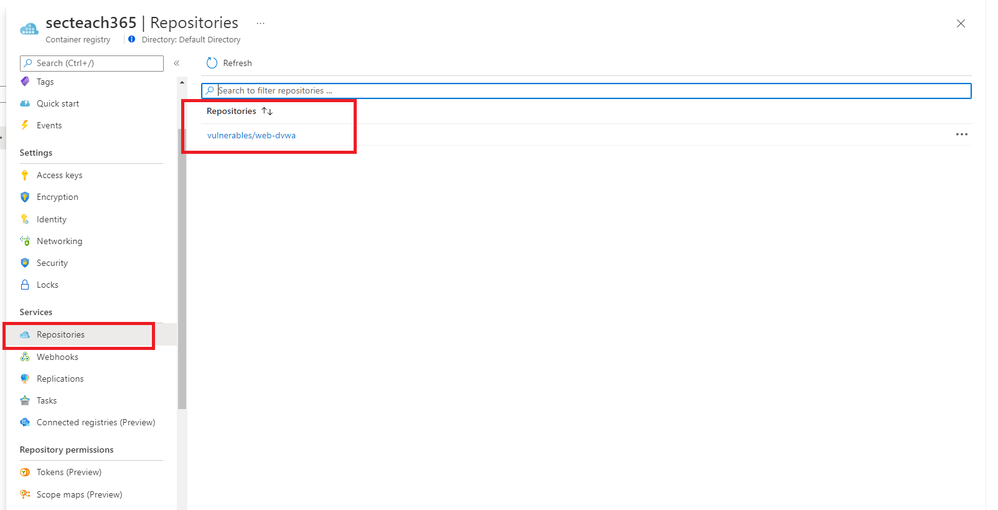Screen dimensions: 998x510
Task: Focus the sidebar Search (Ctrl+/) box
Action: (x=92, y=63)
